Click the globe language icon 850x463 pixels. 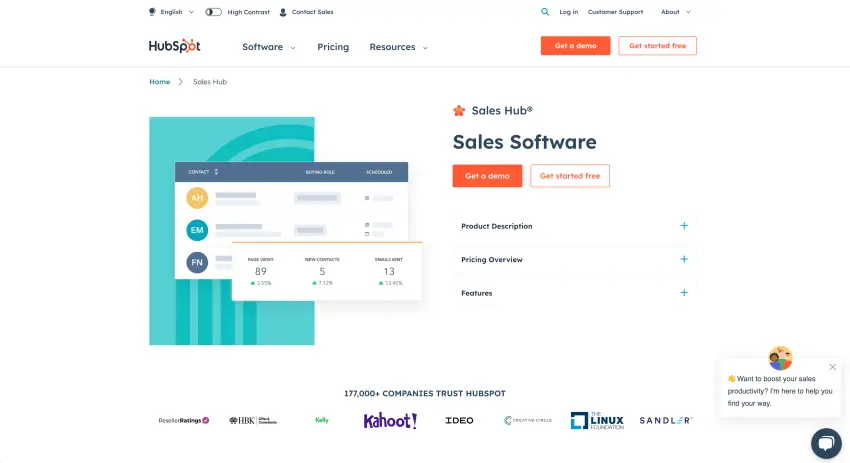click(x=152, y=11)
